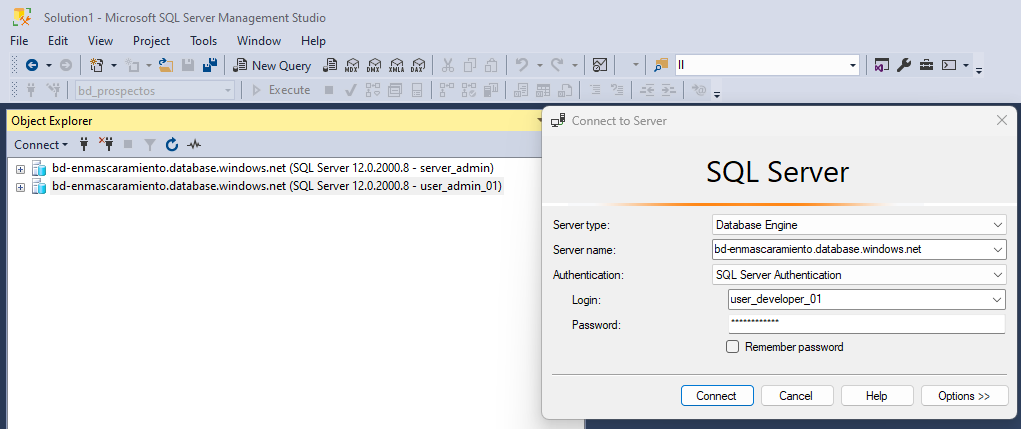Expand the server_admin server node
1021x429 pixels.
21,169
